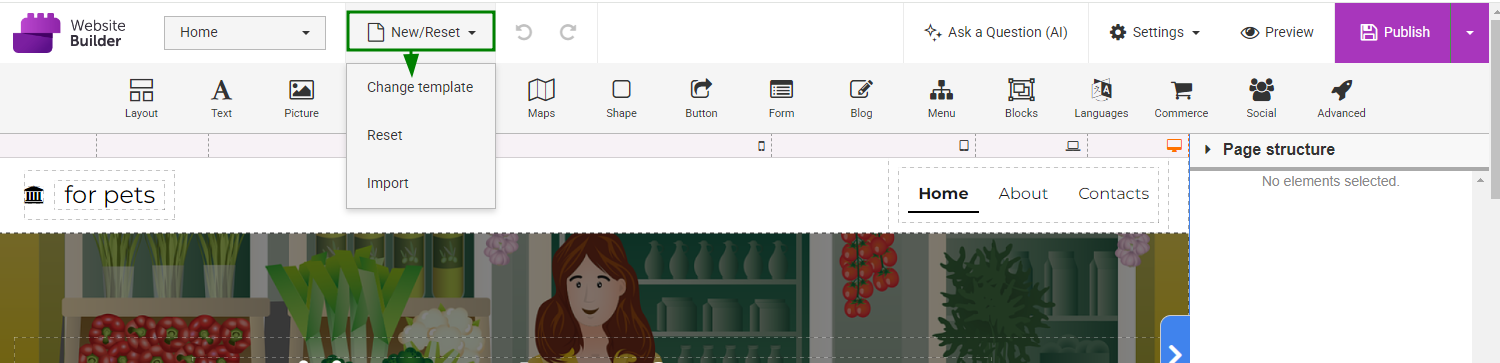Open the Blog tool
Viewport: 1500px width, 363px height.
[x=861, y=99]
